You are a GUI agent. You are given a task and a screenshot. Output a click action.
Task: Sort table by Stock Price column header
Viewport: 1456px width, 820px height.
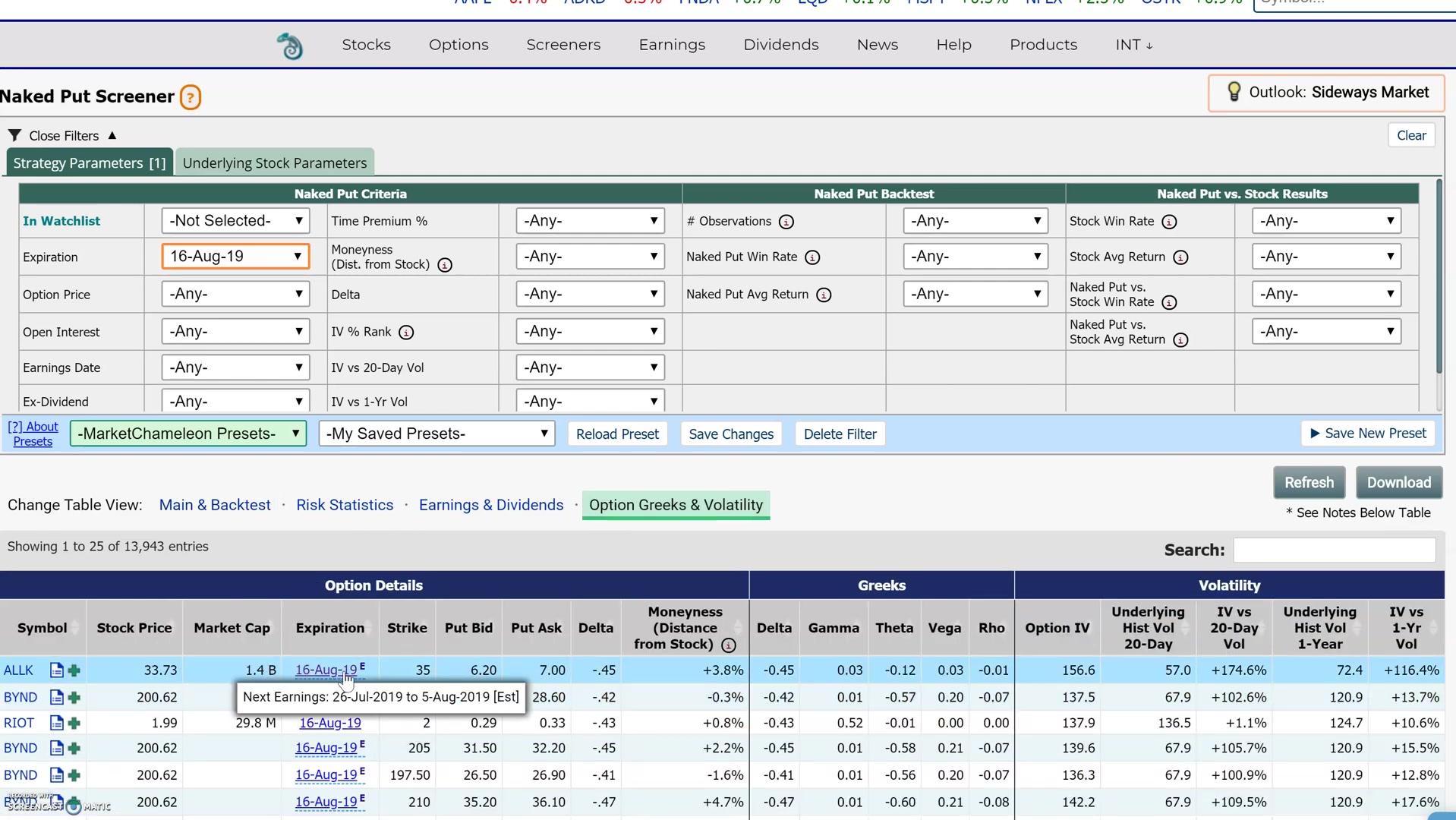point(134,628)
